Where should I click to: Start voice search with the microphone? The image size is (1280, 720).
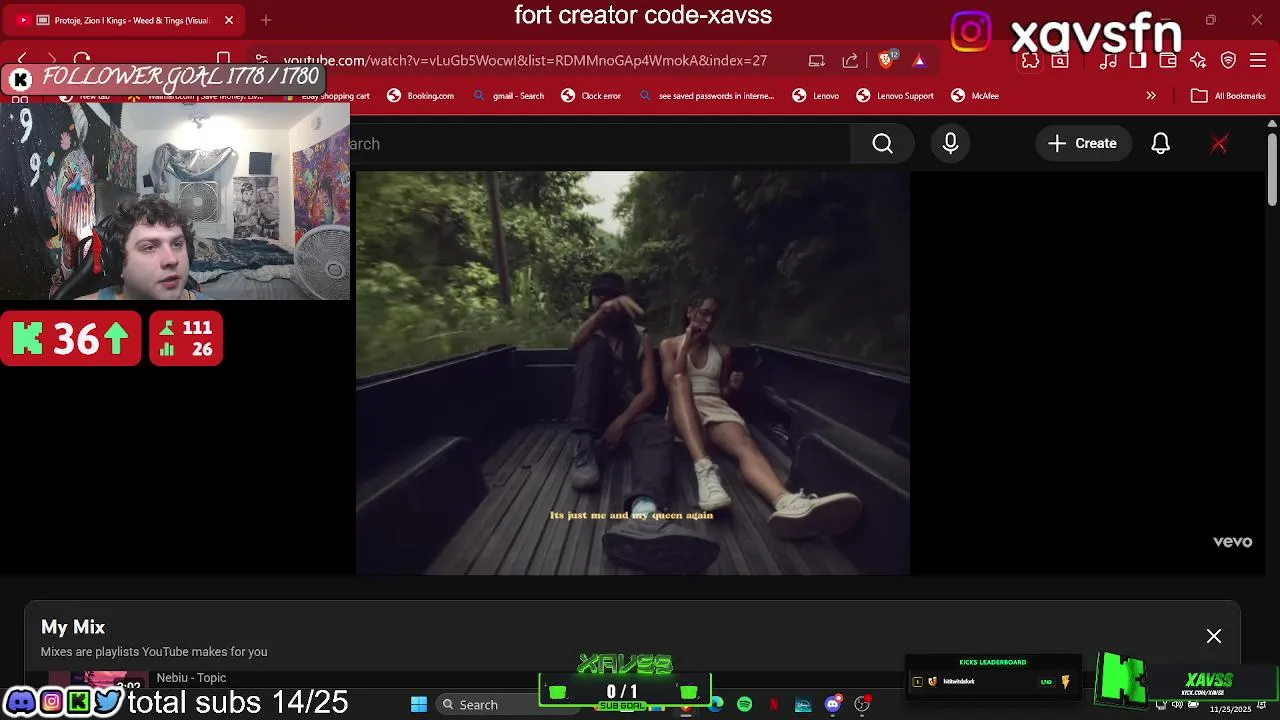coord(950,143)
